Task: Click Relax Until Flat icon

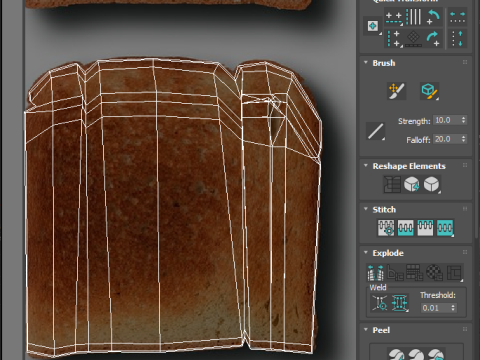Action: click(x=412, y=184)
